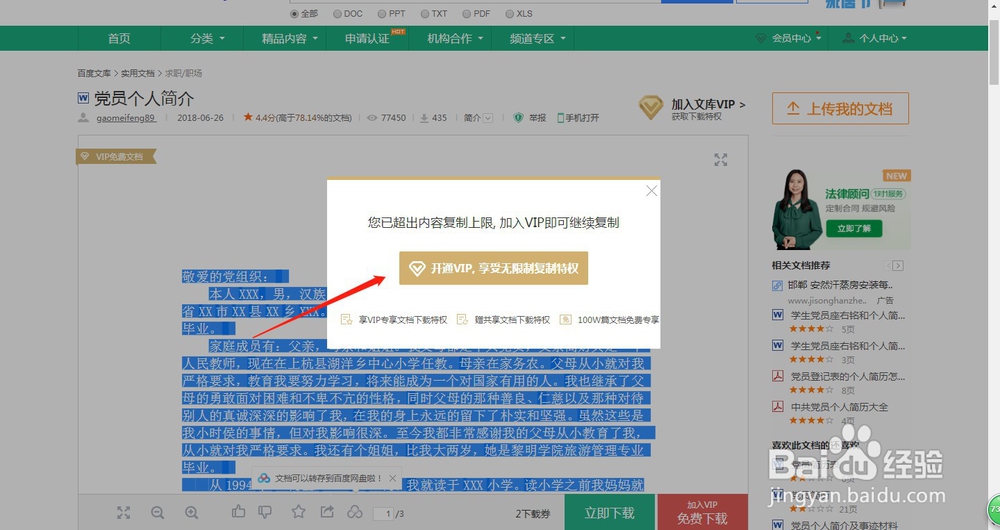Viewport: 1000px width, 530px height.
Task: Expand the 频道专区 navigation menu
Action: click(537, 38)
